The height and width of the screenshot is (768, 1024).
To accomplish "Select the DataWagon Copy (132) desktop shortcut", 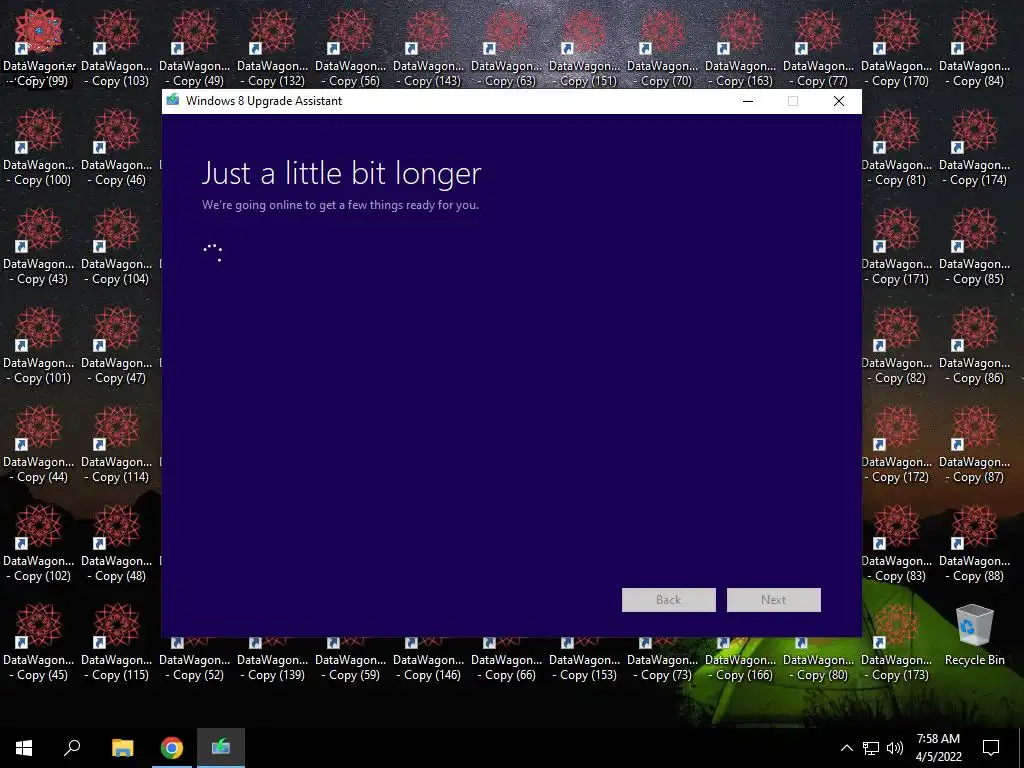I will [x=272, y=49].
